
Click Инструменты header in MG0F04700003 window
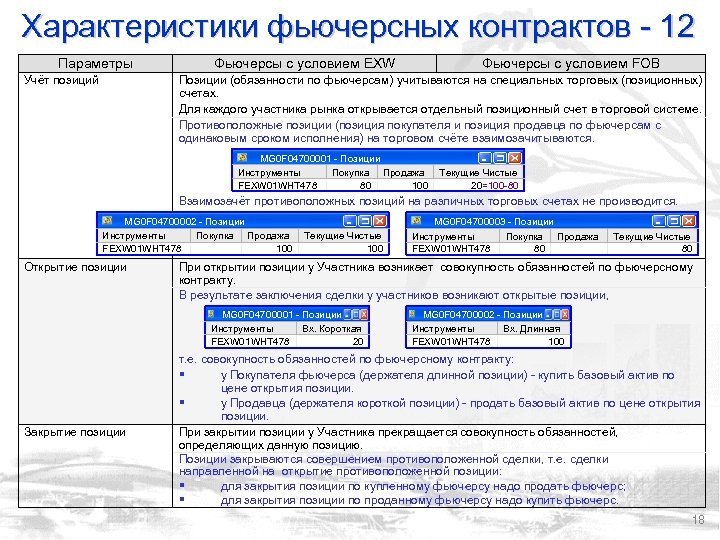click(x=454, y=236)
